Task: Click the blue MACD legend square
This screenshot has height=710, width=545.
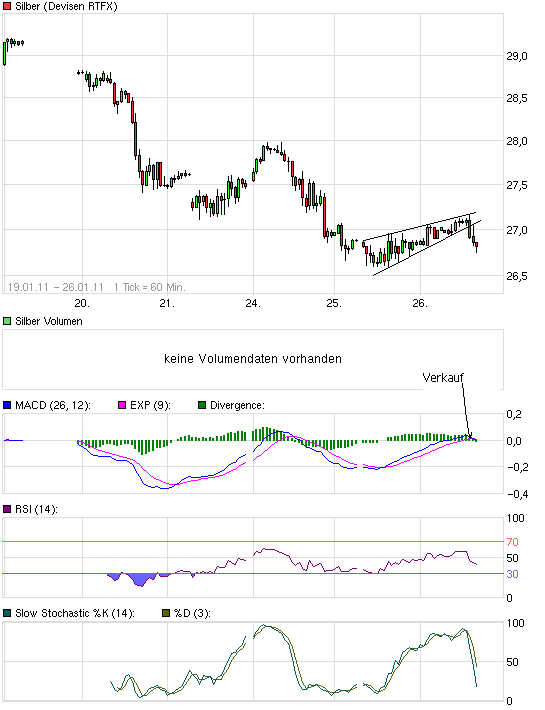Action: (7, 405)
